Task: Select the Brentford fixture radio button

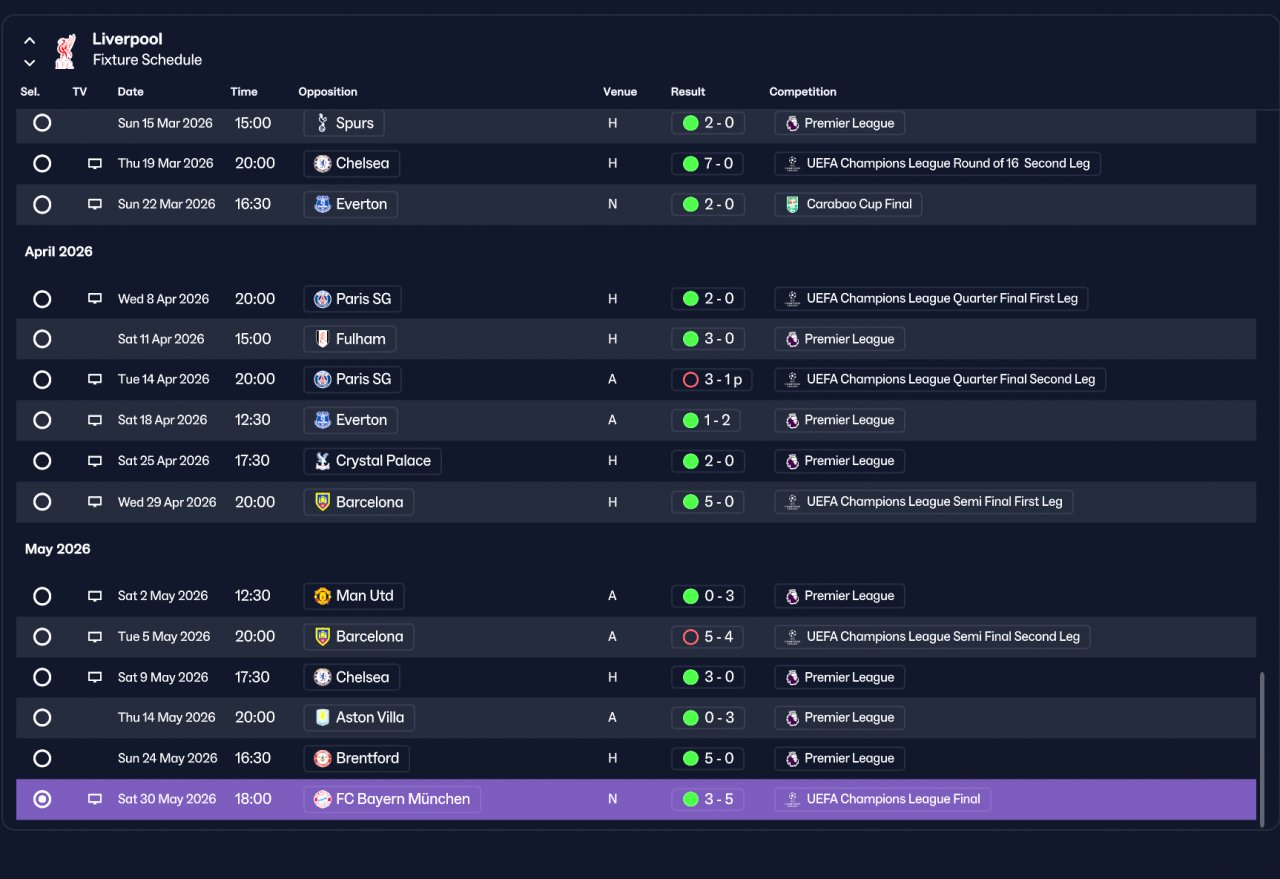Action: point(42,758)
